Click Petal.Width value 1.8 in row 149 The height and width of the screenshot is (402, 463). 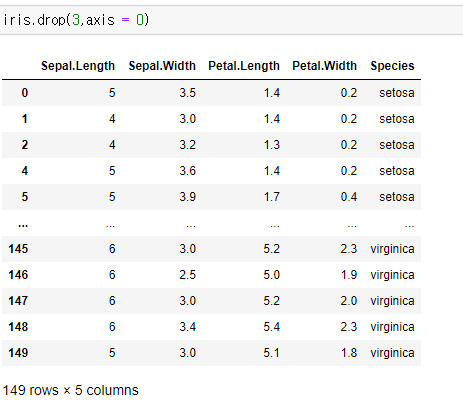point(349,353)
